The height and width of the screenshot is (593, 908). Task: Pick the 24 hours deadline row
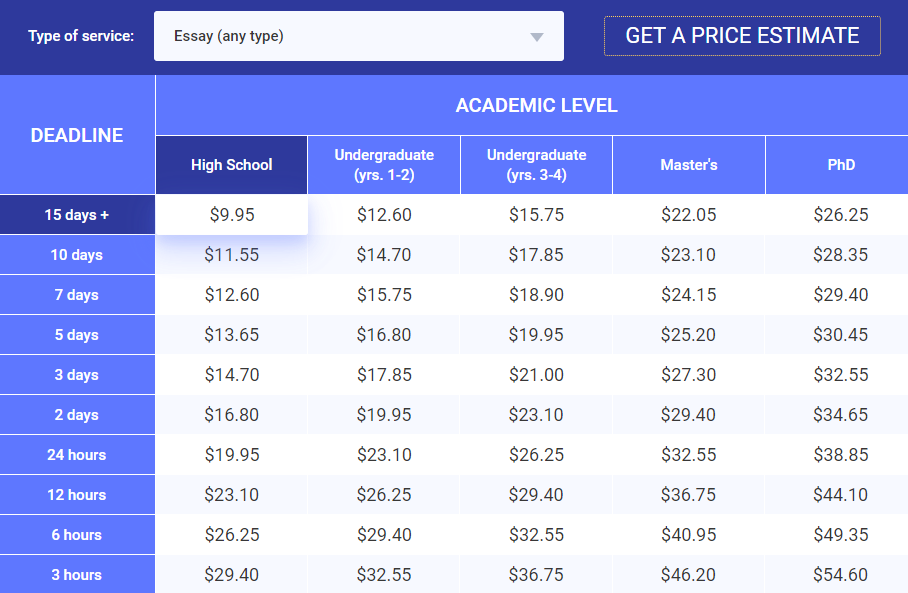pos(77,455)
